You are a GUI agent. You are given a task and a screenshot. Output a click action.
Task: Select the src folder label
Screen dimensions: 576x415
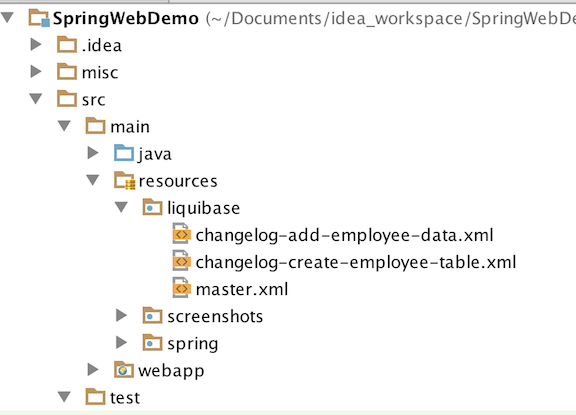pos(94,100)
